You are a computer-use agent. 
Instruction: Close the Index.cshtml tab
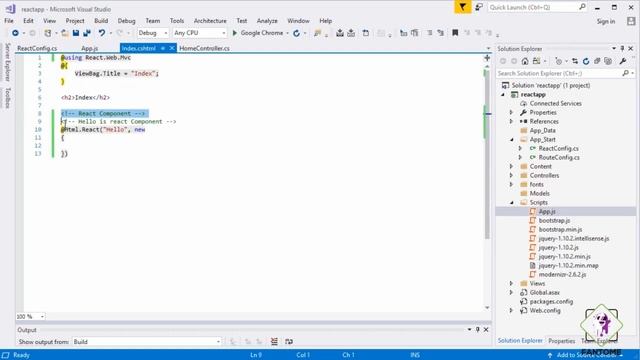(x=172, y=48)
